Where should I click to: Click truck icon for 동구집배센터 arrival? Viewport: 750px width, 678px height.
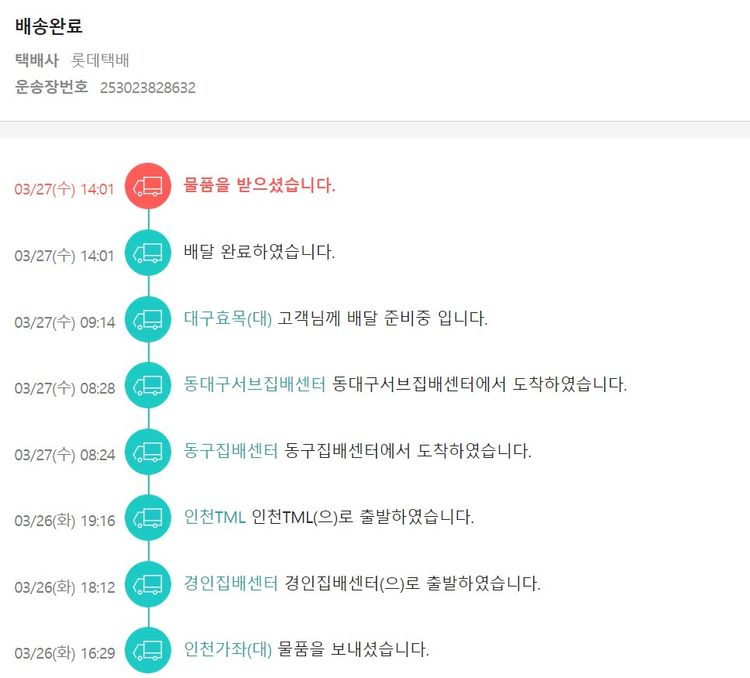coord(148,451)
